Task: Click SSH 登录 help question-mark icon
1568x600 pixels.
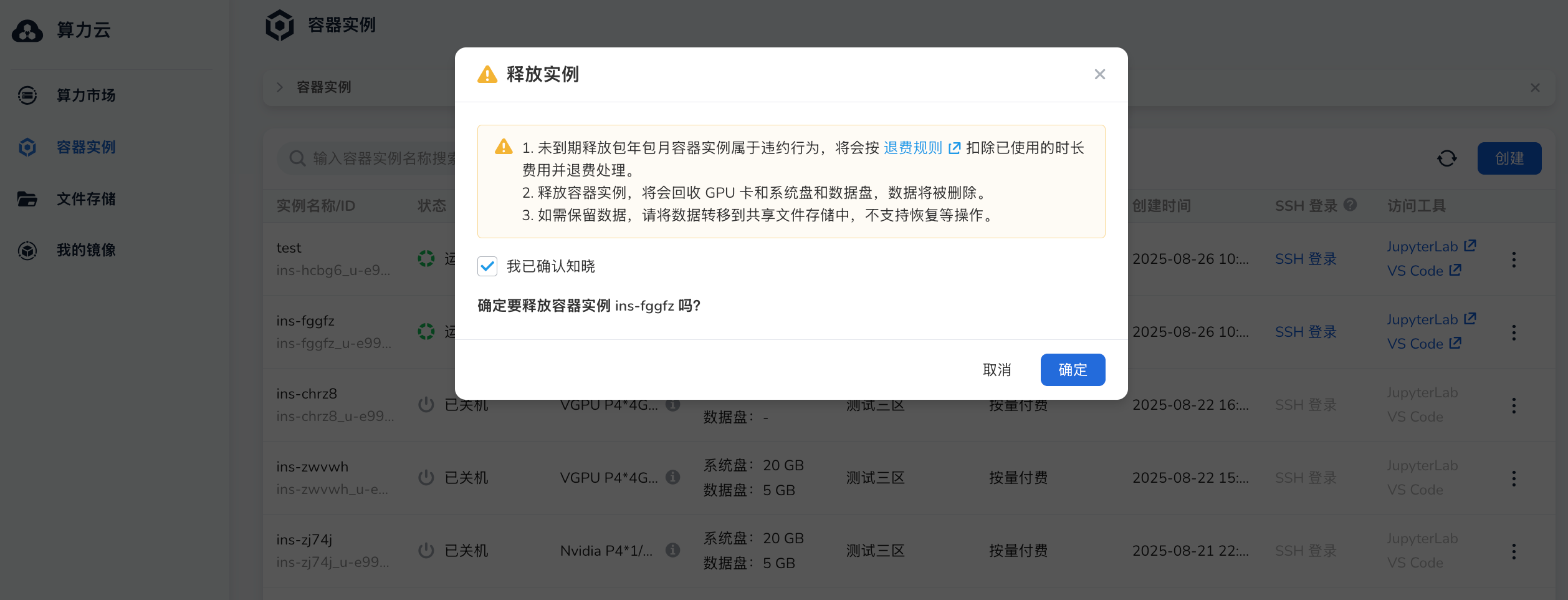Action: [1350, 205]
